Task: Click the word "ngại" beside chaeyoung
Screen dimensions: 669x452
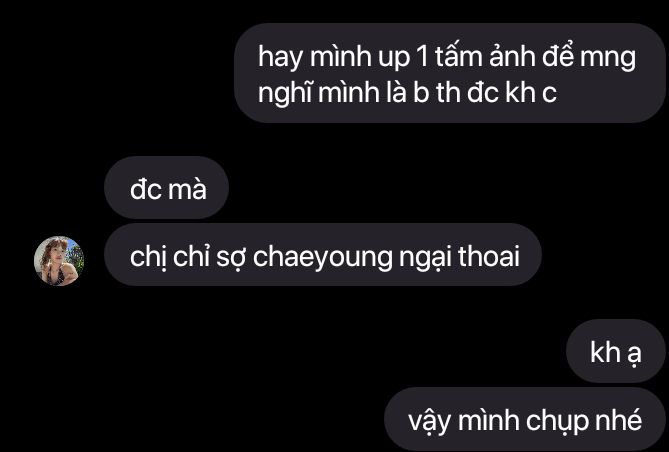Action: [x=425, y=257]
